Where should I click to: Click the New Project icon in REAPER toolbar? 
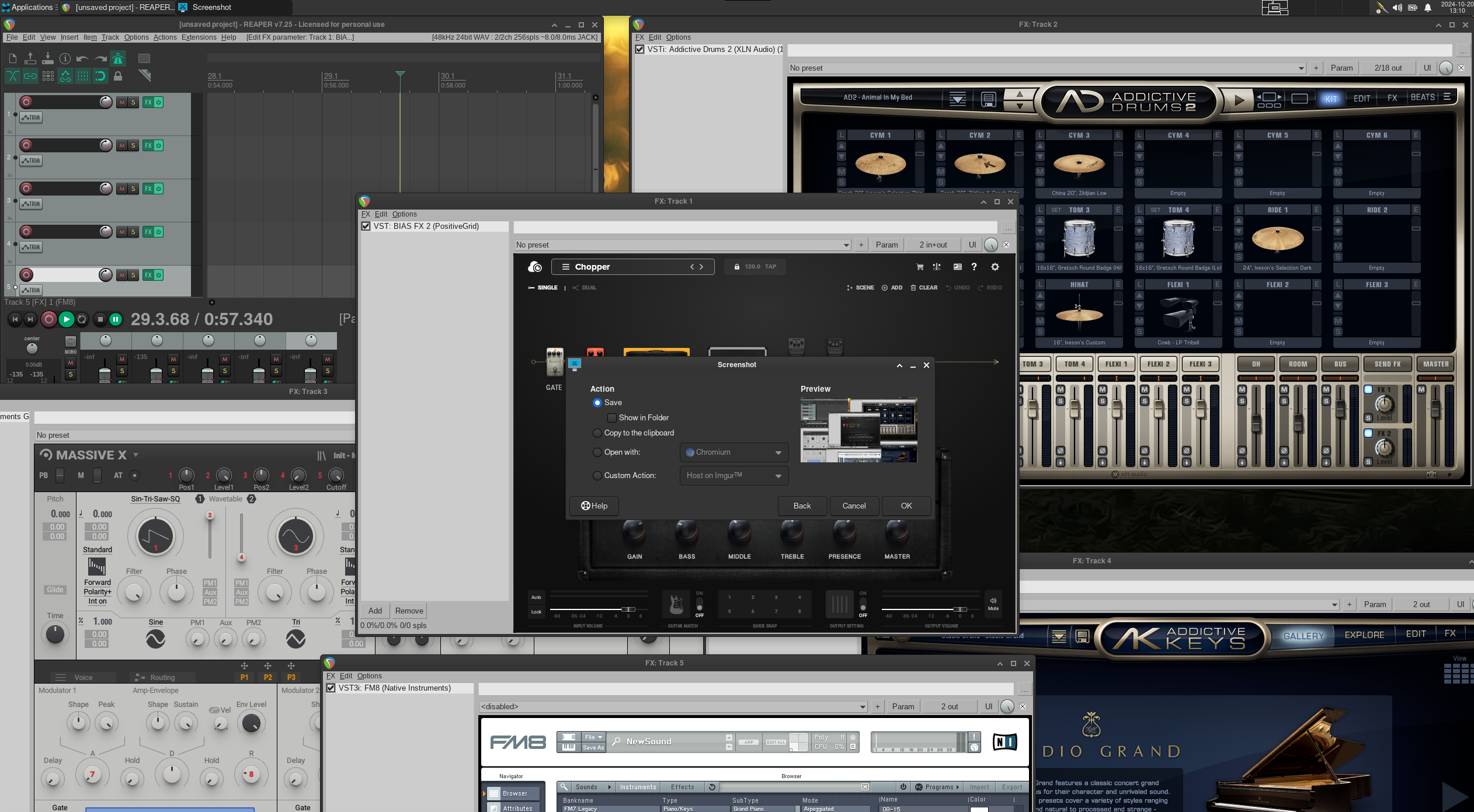point(13,58)
